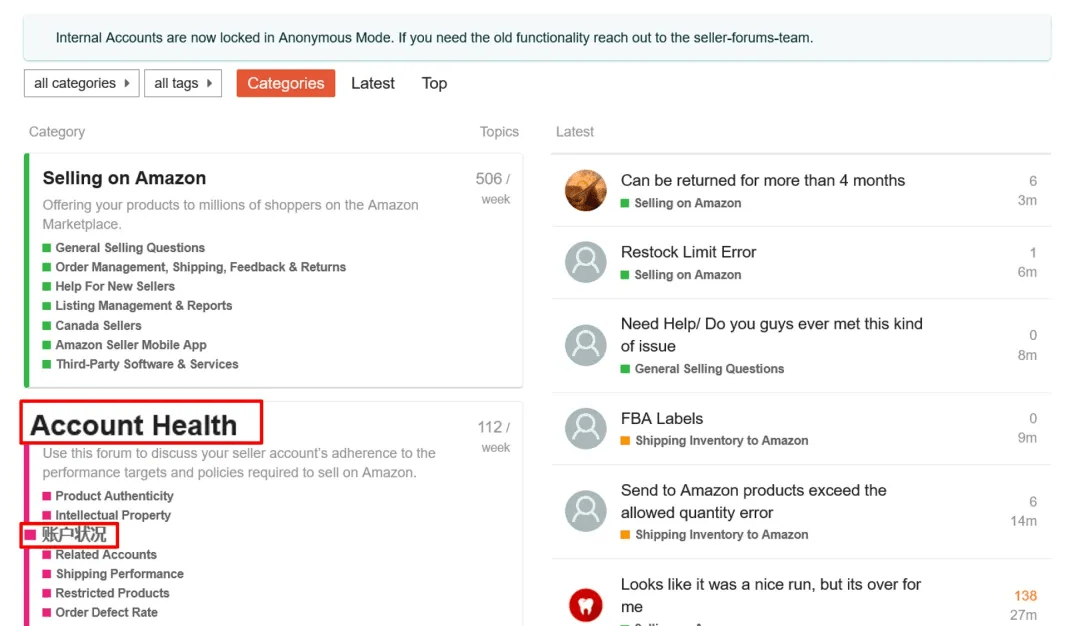The image size is (1080, 626).
Task: Open Account Health category heading
Action: coord(134,425)
